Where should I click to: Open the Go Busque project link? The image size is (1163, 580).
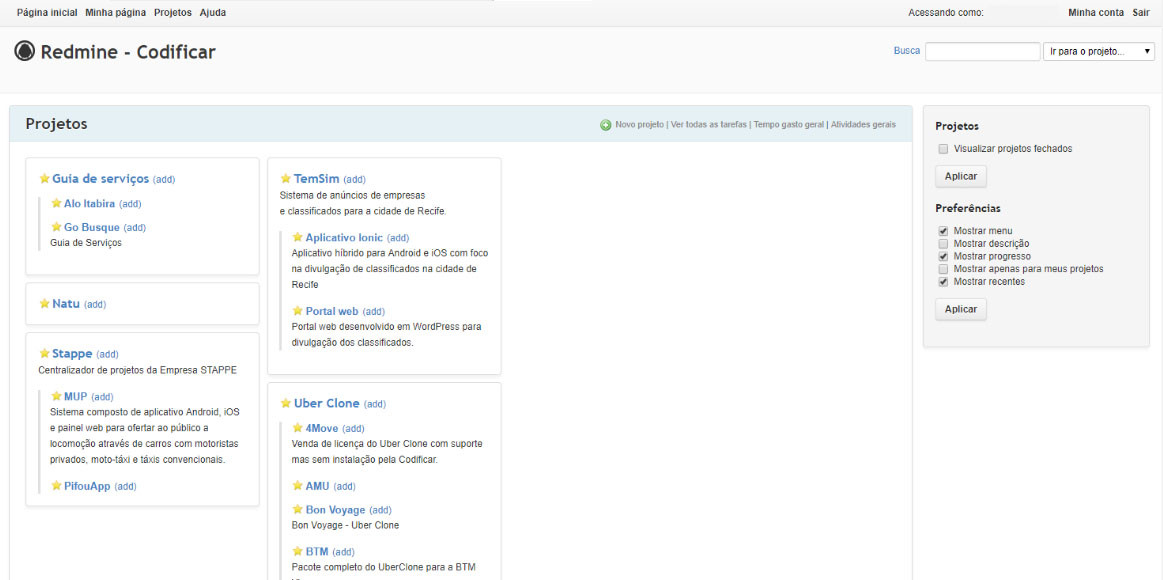[92, 227]
